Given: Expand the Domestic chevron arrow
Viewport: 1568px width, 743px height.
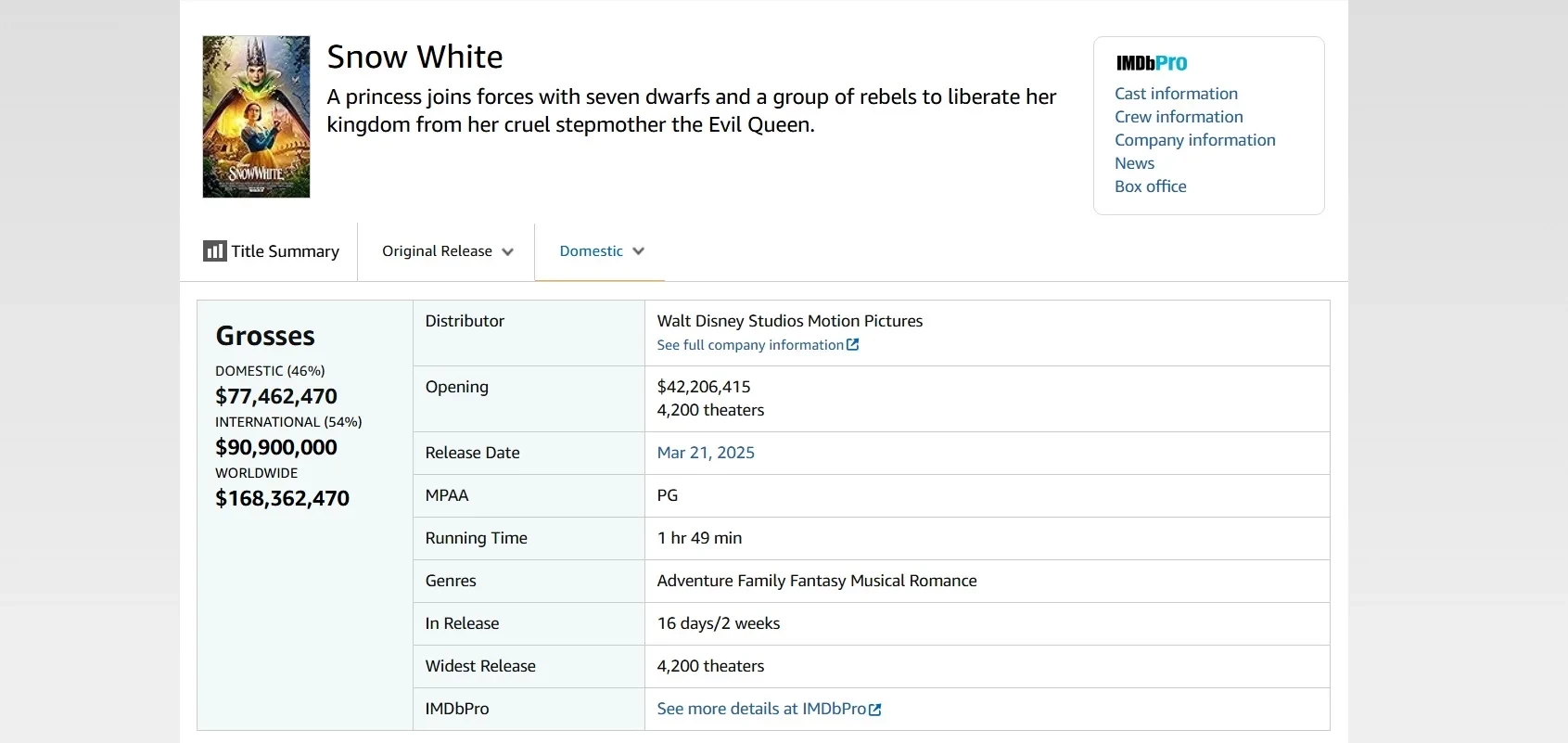Looking at the screenshot, I should click(638, 251).
